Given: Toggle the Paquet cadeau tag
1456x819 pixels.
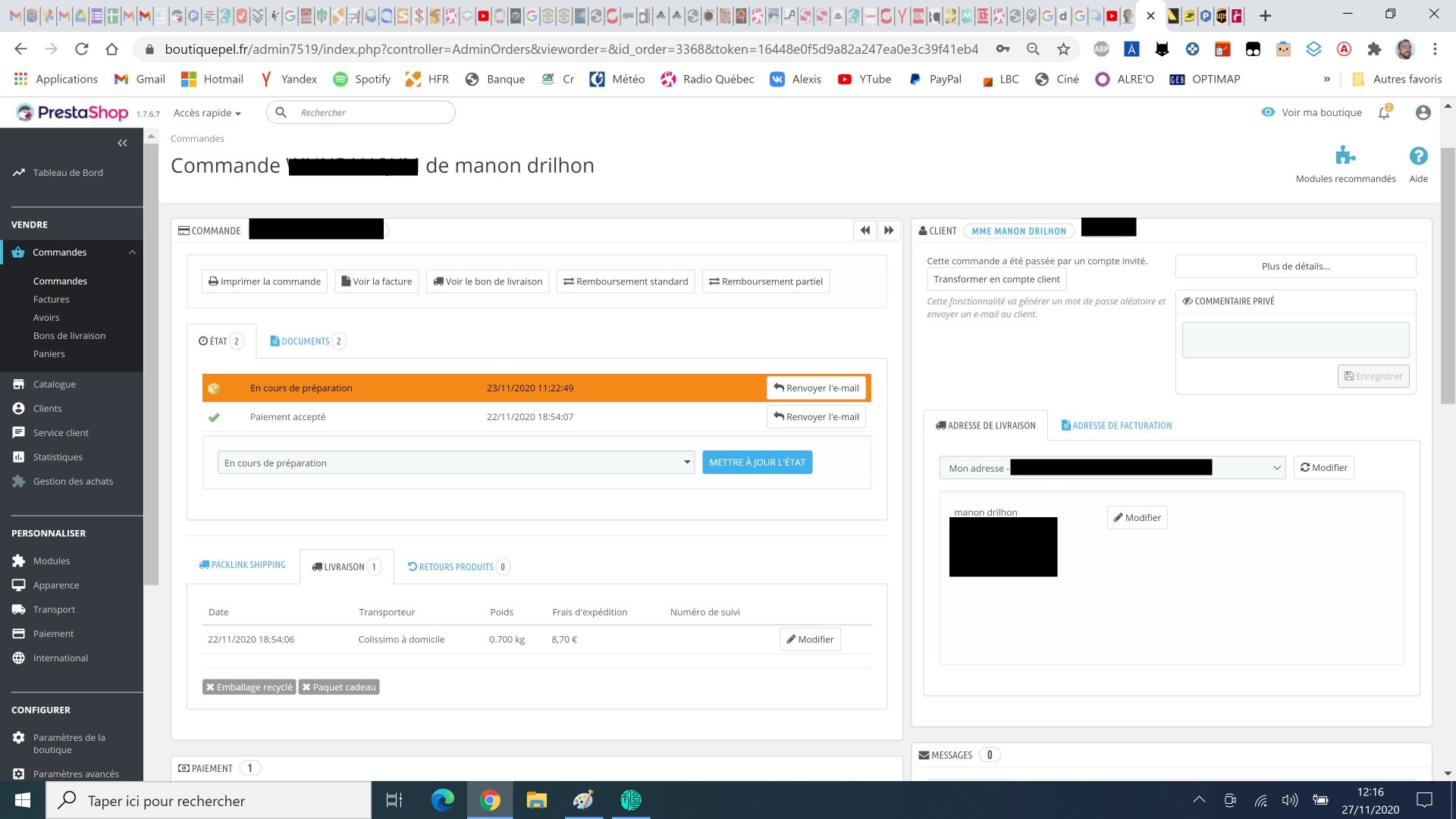Looking at the screenshot, I should click(339, 687).
